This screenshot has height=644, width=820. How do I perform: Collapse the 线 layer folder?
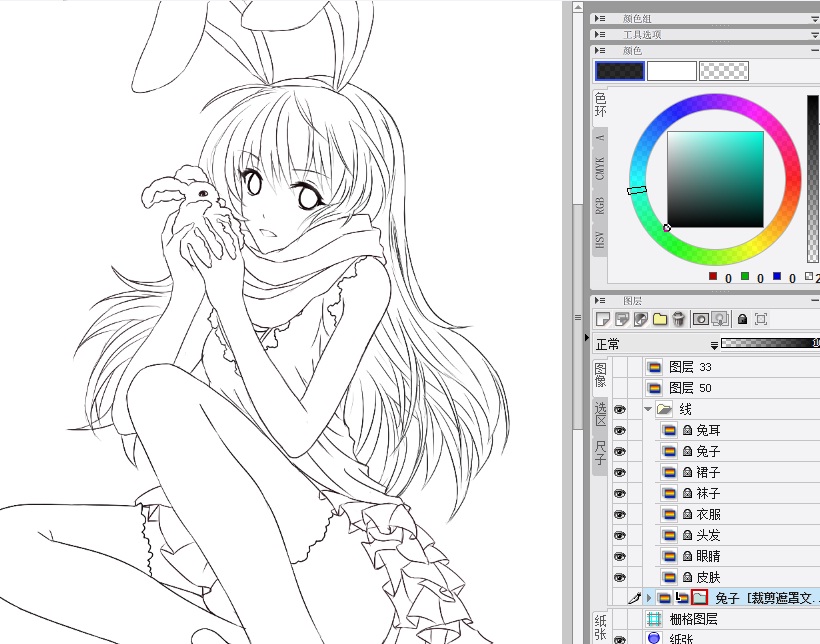pyautogui.click(x=648, y=409)
